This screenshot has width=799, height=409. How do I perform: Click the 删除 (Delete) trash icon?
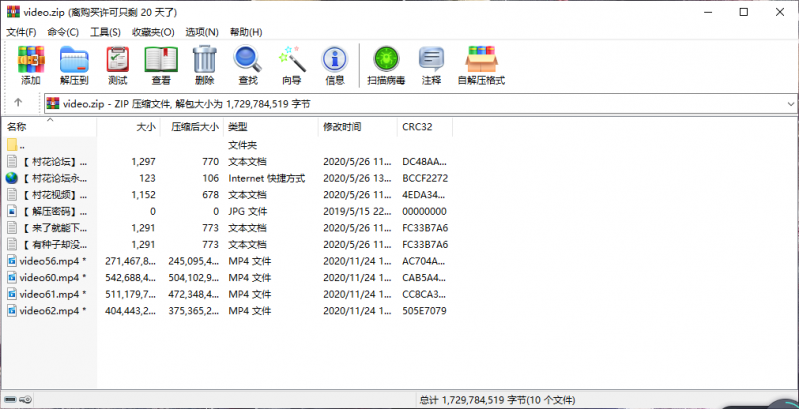204,64
